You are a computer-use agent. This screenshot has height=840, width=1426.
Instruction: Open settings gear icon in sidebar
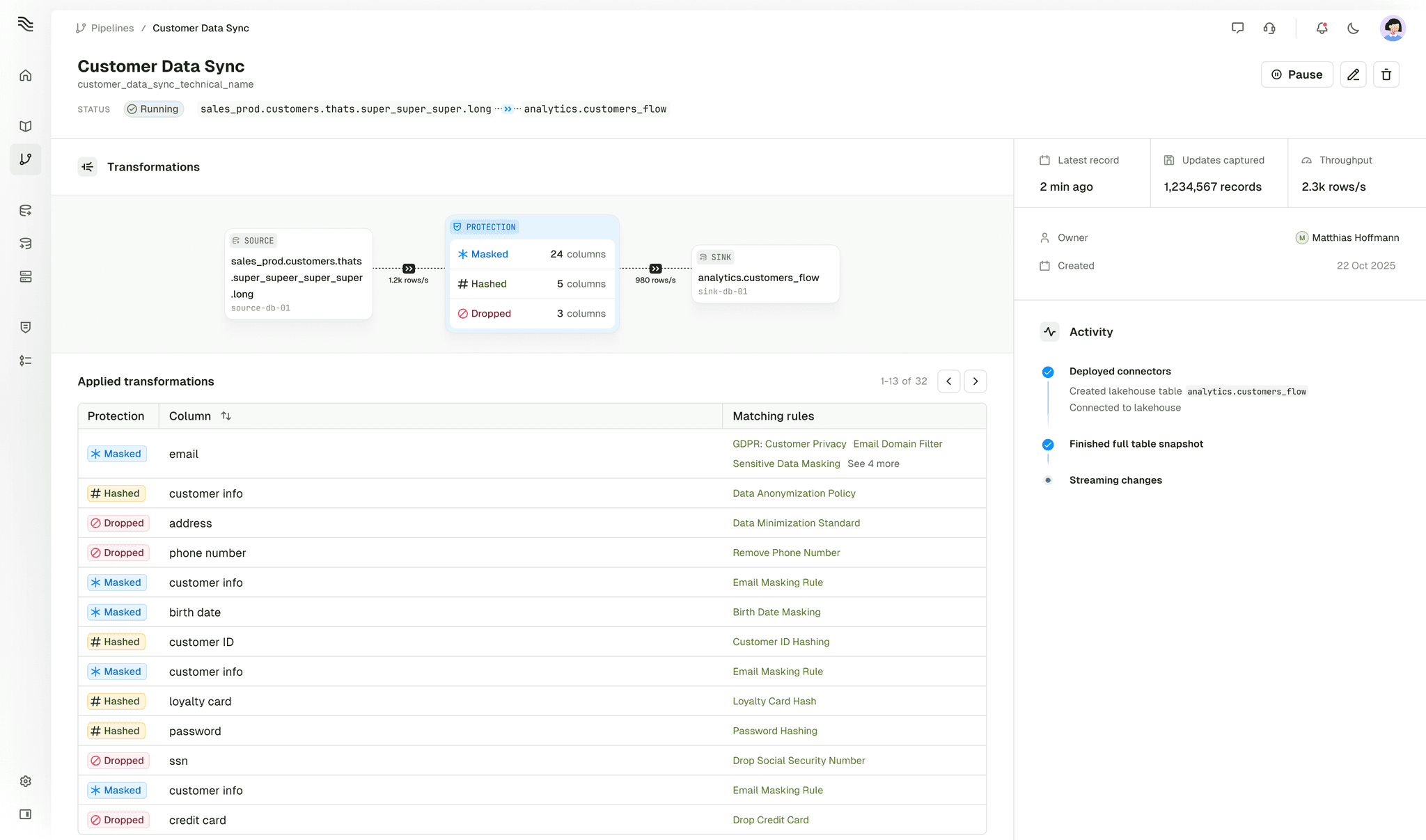pyautogui.click(x=26, y=781)
